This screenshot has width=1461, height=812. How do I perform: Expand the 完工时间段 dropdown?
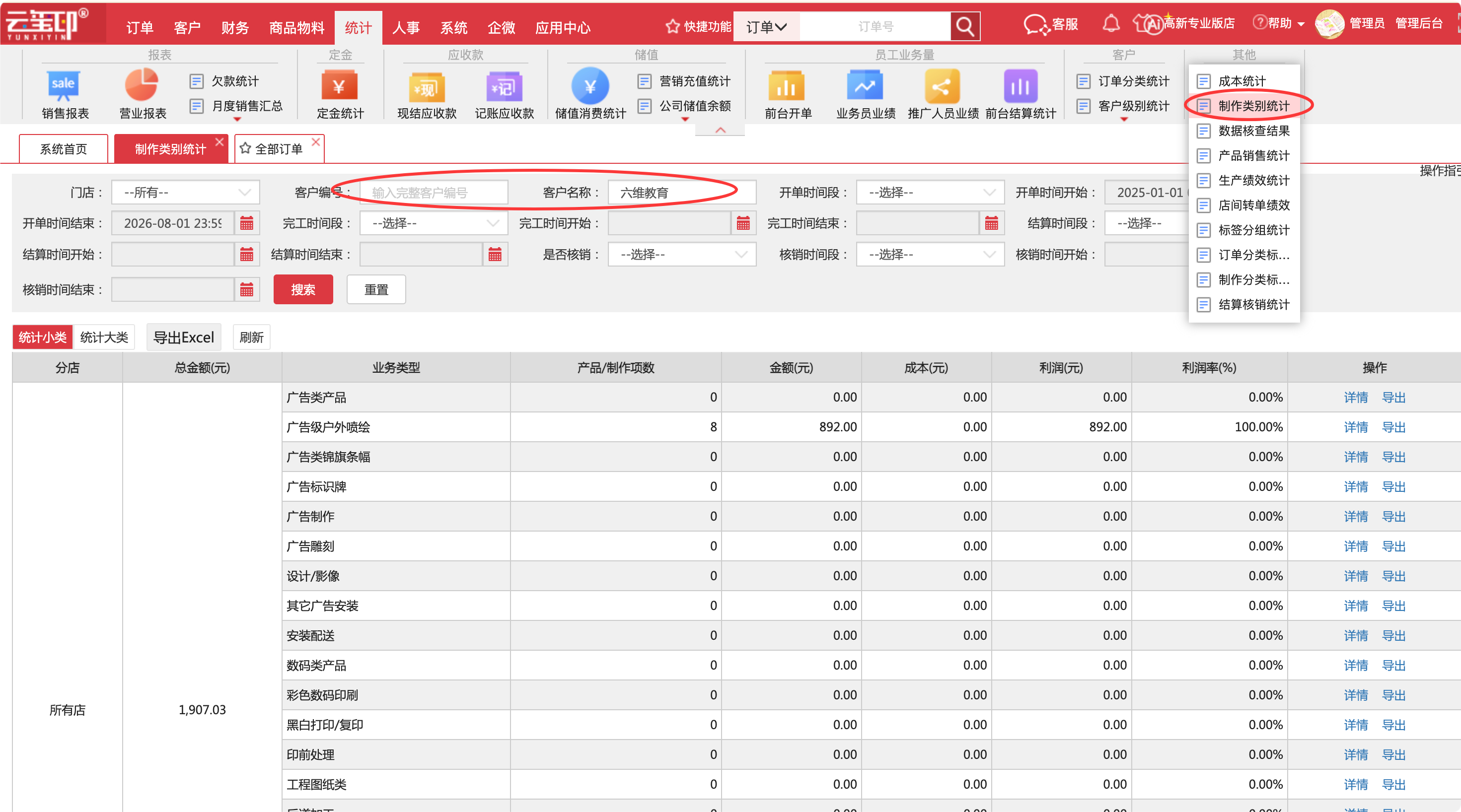click(x=434, y=223)
